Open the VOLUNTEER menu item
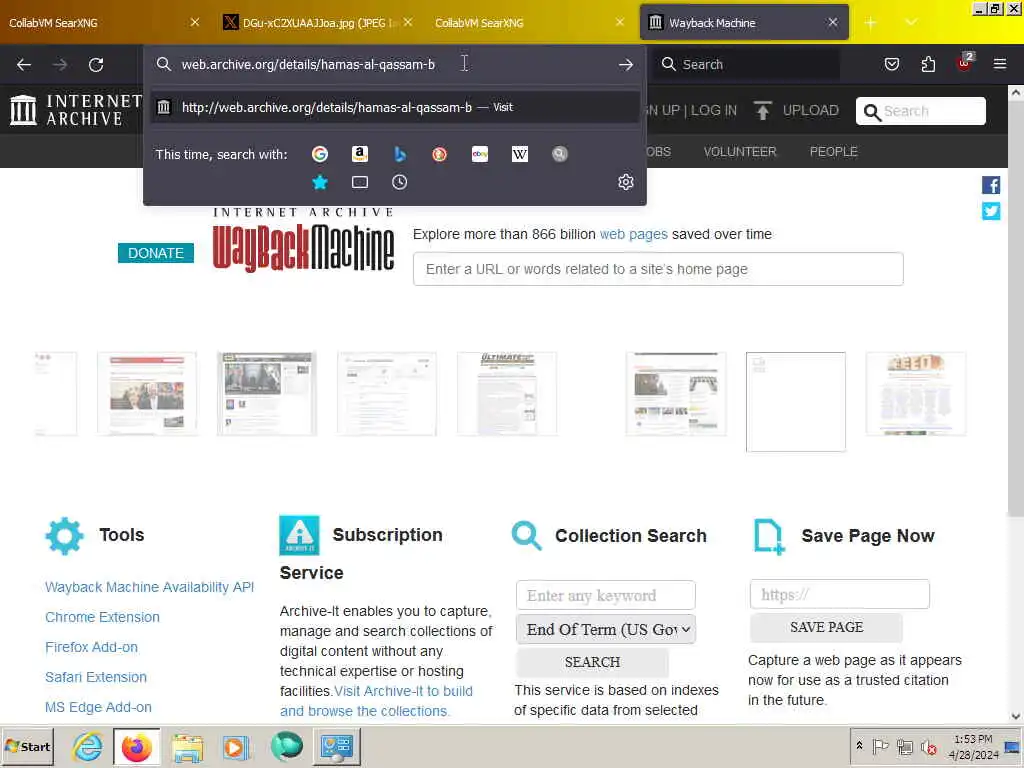This screenshot has width=1024, height=768. (740, 152)
